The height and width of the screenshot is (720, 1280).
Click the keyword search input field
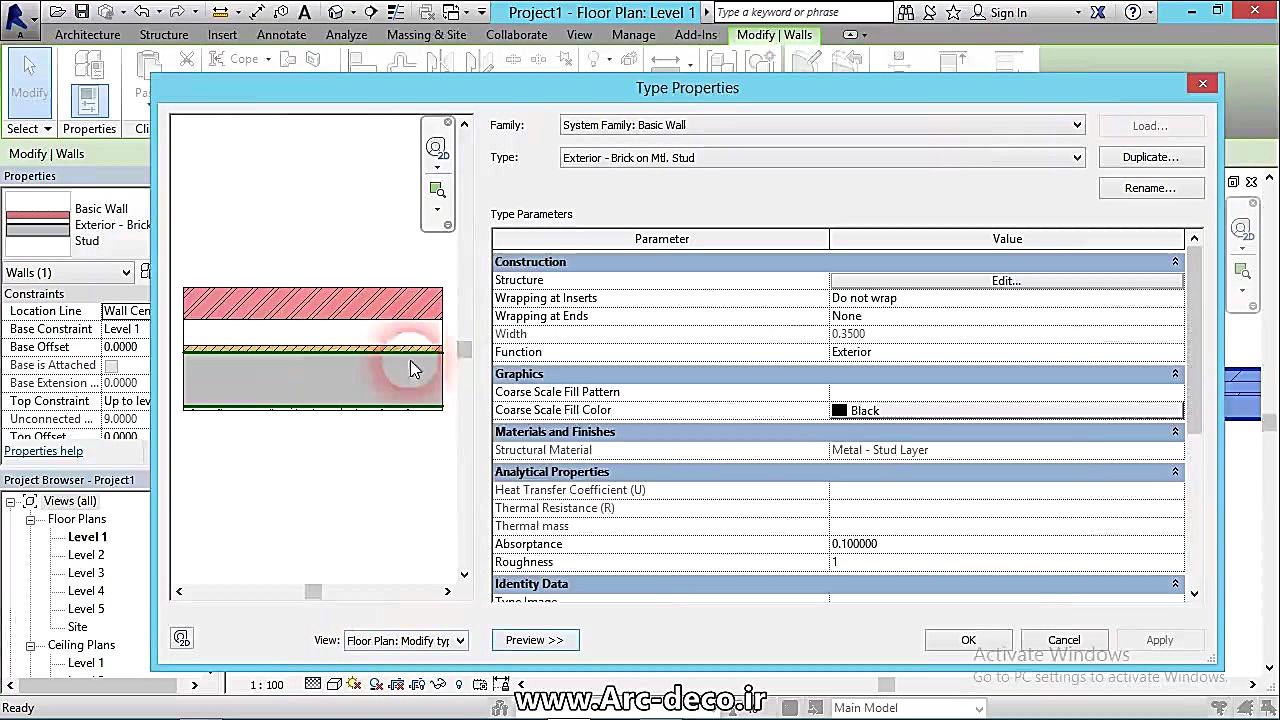pos(802,12)
